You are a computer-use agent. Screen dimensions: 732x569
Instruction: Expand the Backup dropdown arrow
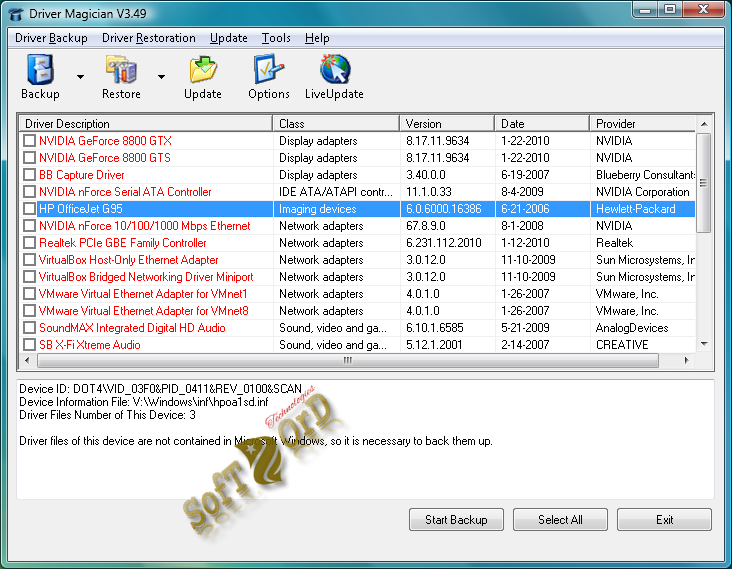80,77
